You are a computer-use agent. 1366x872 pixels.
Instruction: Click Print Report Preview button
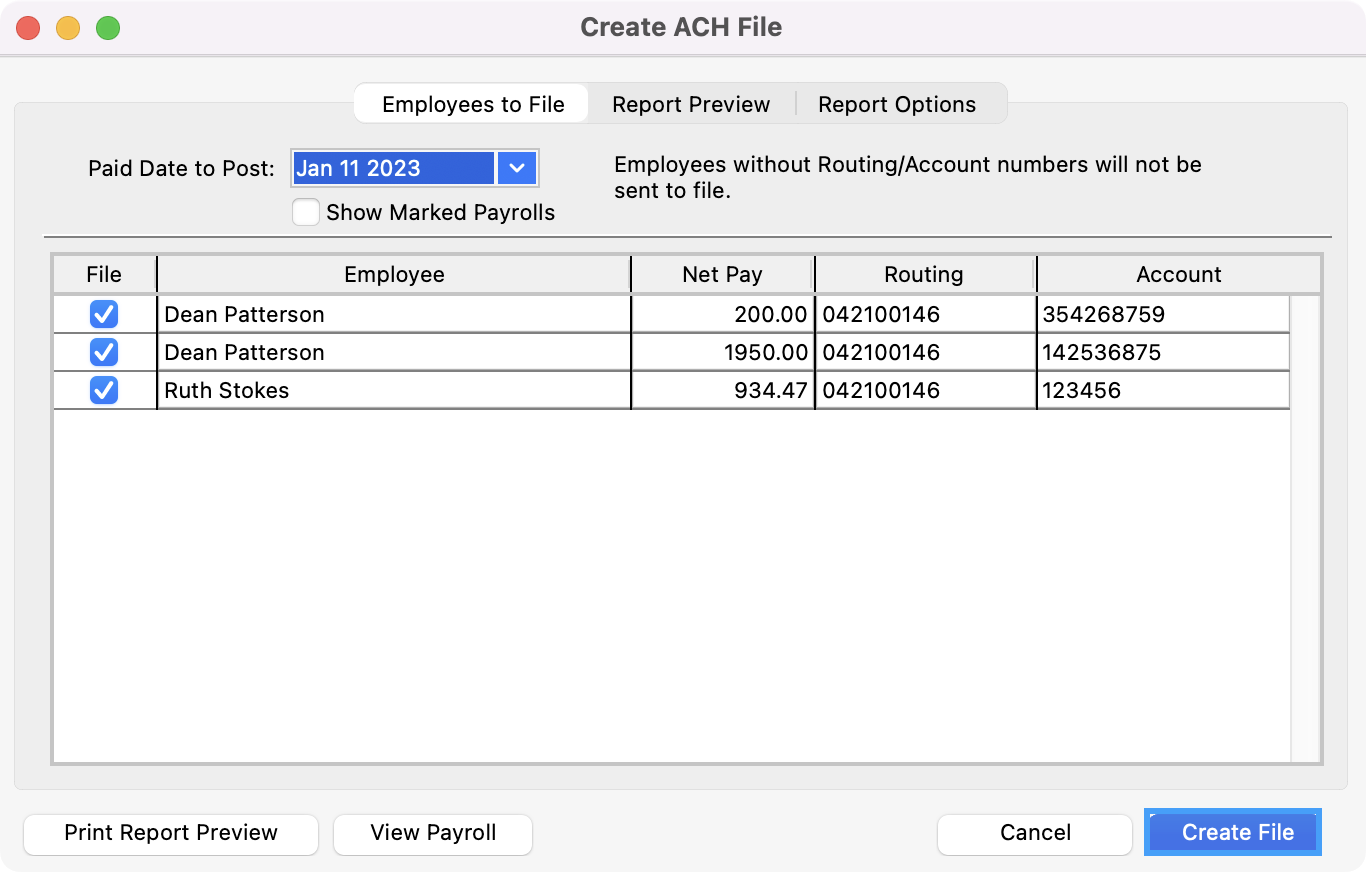click(171, 832)
